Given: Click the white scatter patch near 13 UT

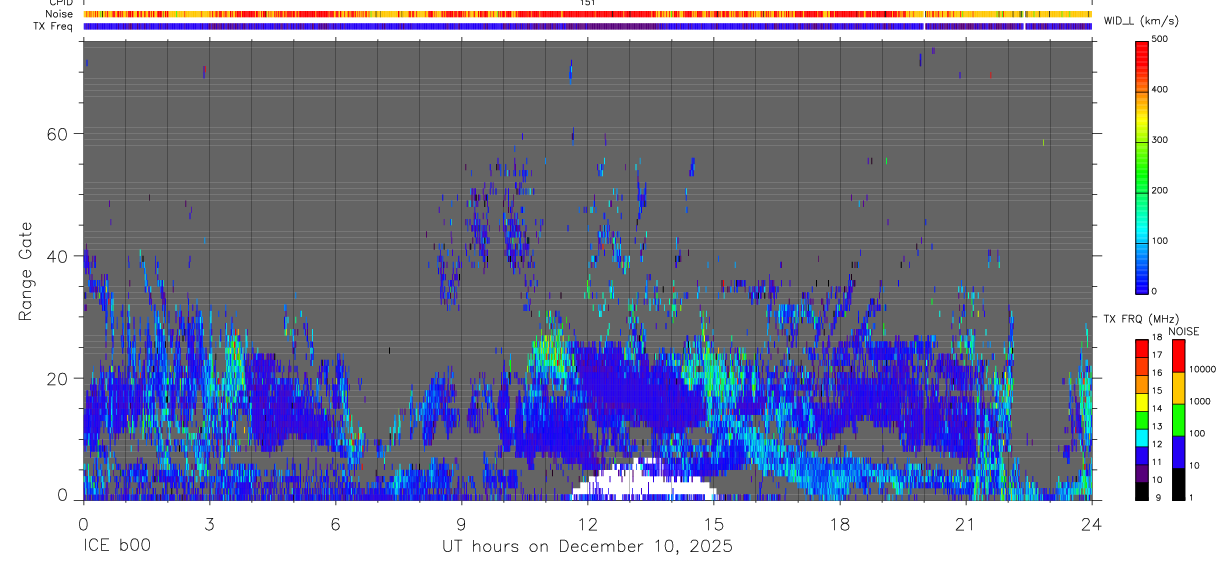Looking at the screenshot, I should pyautogui.click(x=644, y=480).
